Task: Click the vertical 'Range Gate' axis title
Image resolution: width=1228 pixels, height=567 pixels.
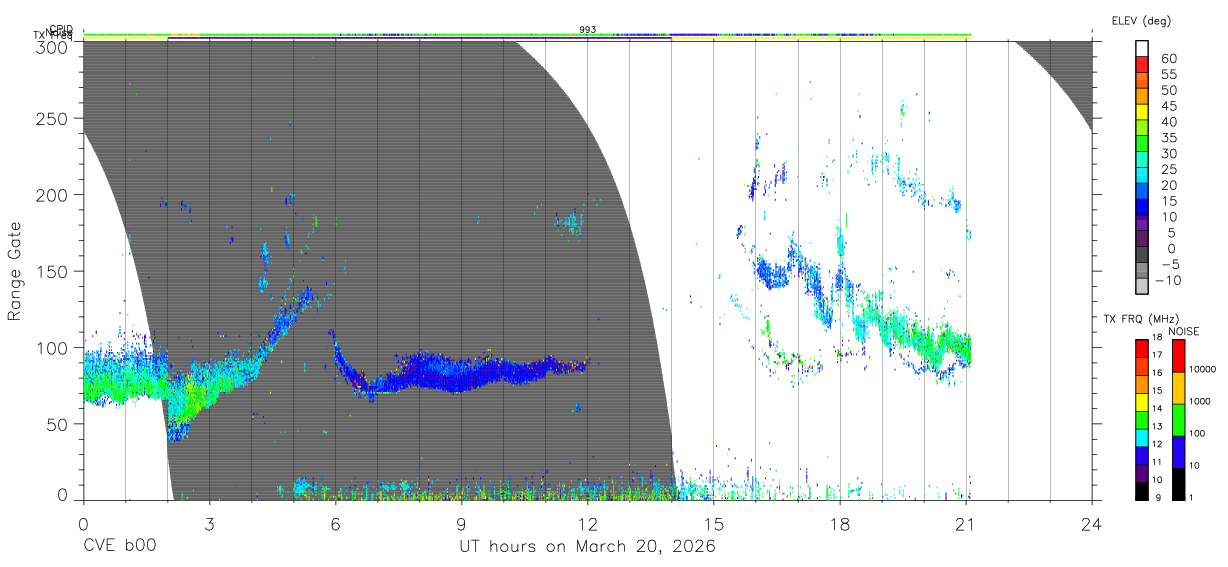Action: pyautogui.click(x=15, y=270)
